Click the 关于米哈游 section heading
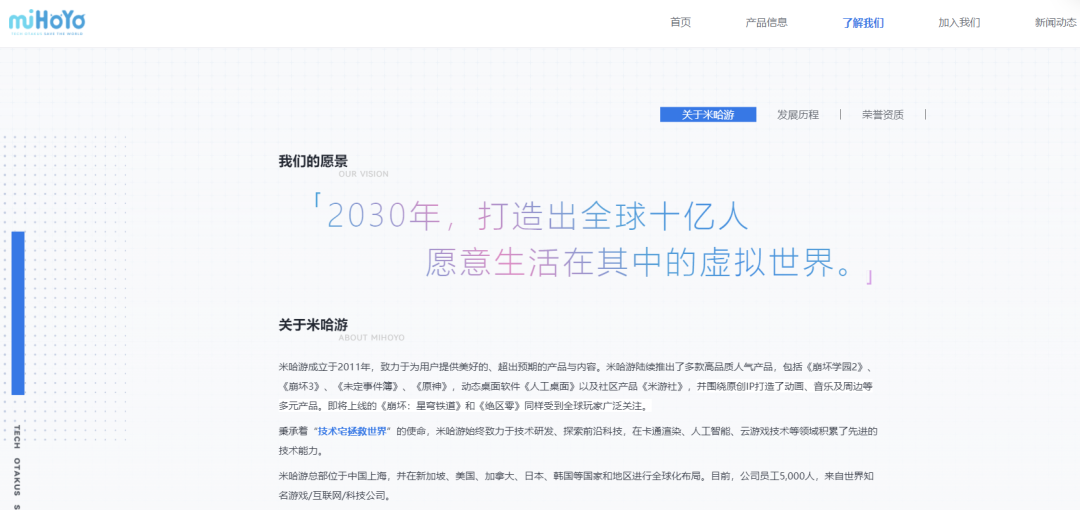 click(313, 325)
